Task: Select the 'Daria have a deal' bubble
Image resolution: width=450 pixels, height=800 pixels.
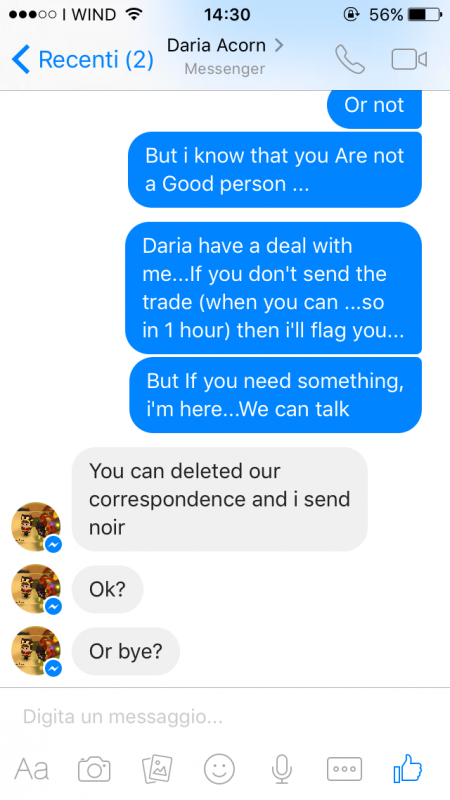Action: click(x=273, y=288)
